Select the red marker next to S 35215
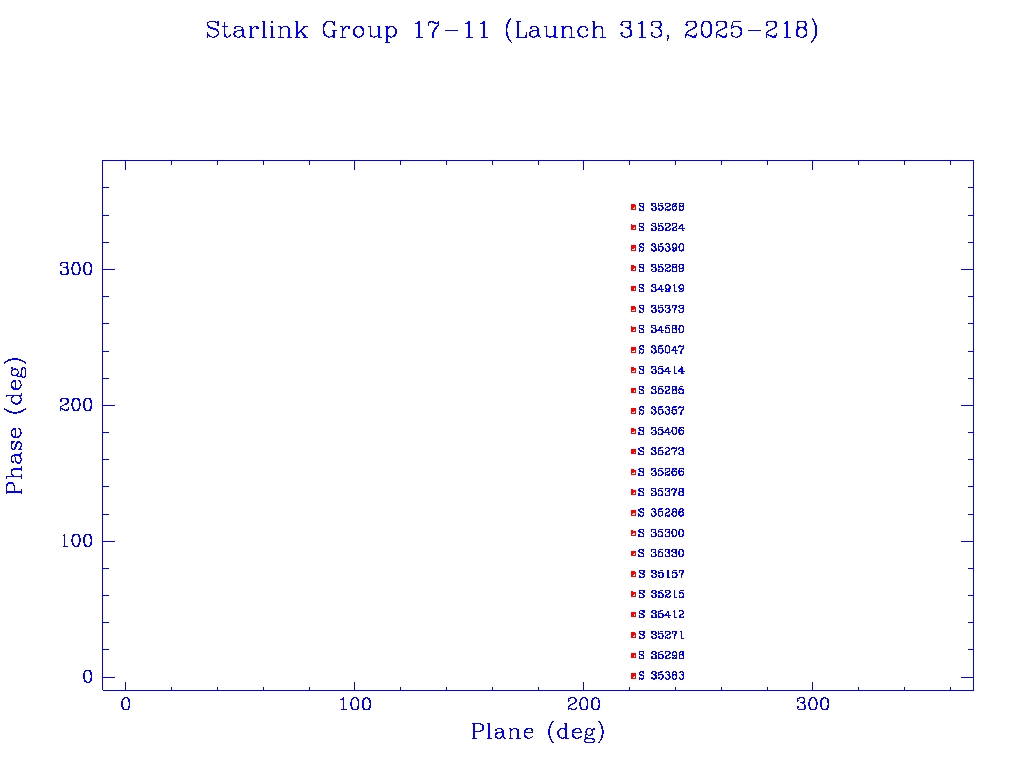 pyautogui.click(x=633, y=594)
